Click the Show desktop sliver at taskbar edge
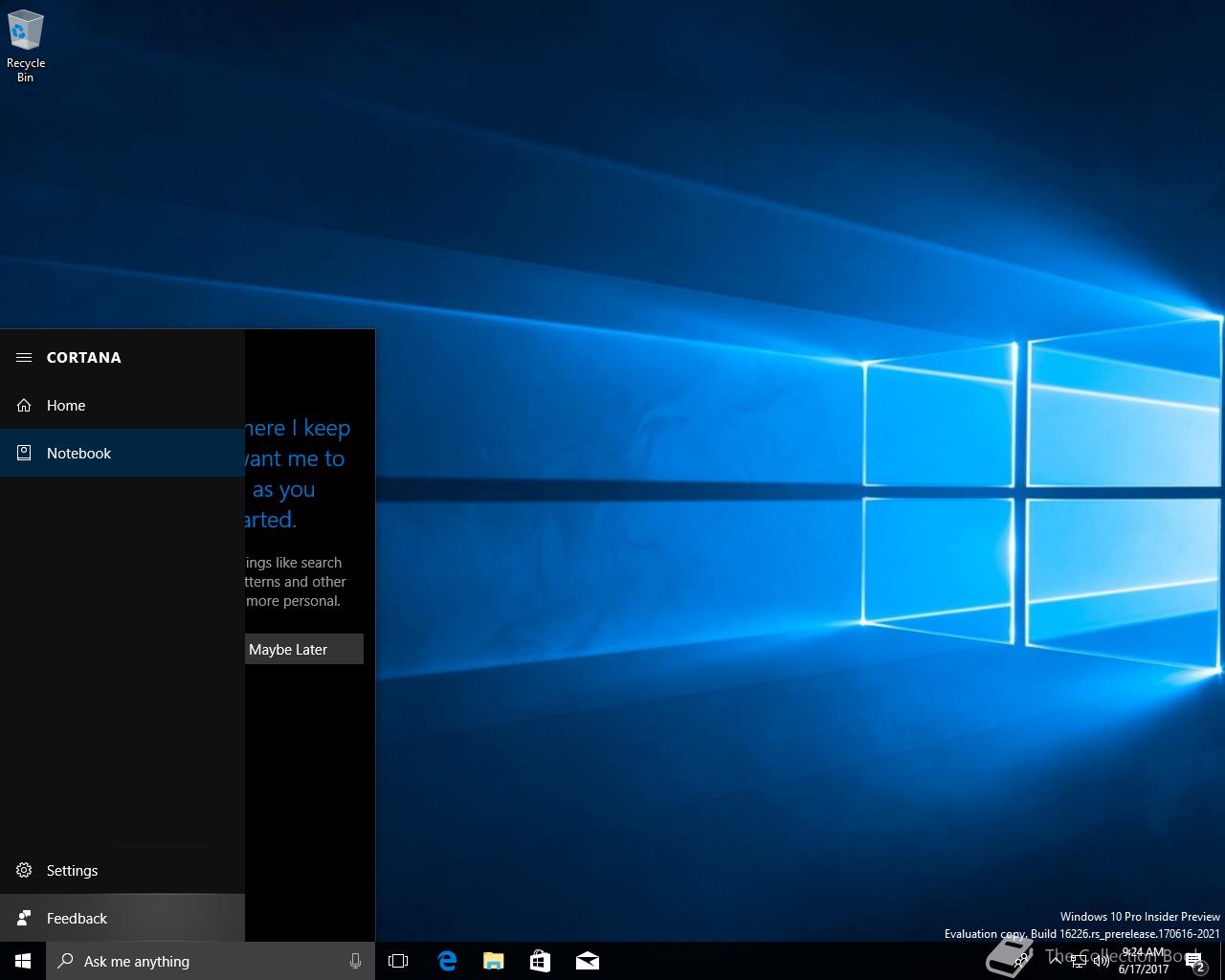 tap(1222, 961)
